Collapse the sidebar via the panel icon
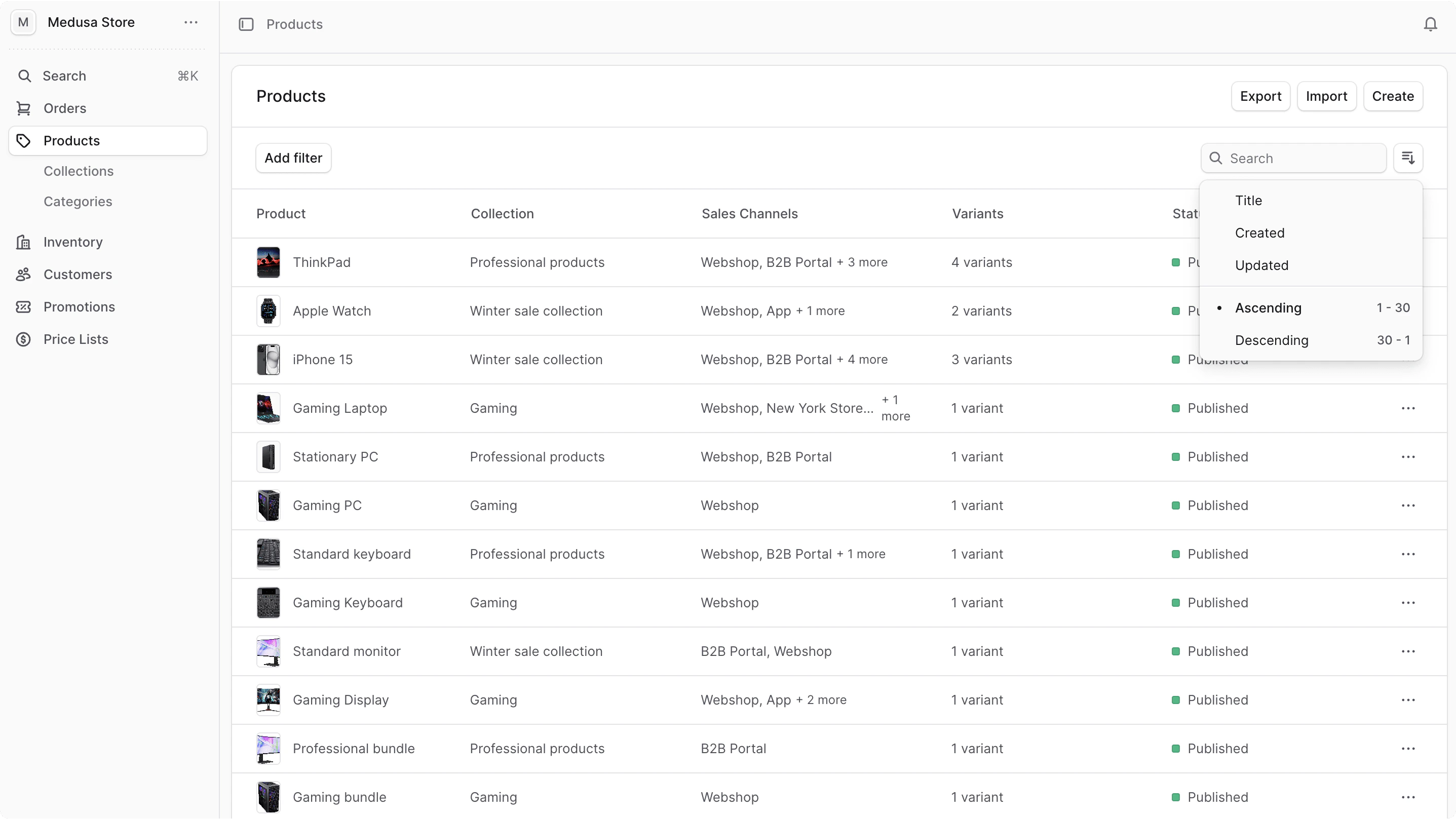The width and height of the screenshot is (1456, 819). 246,24
